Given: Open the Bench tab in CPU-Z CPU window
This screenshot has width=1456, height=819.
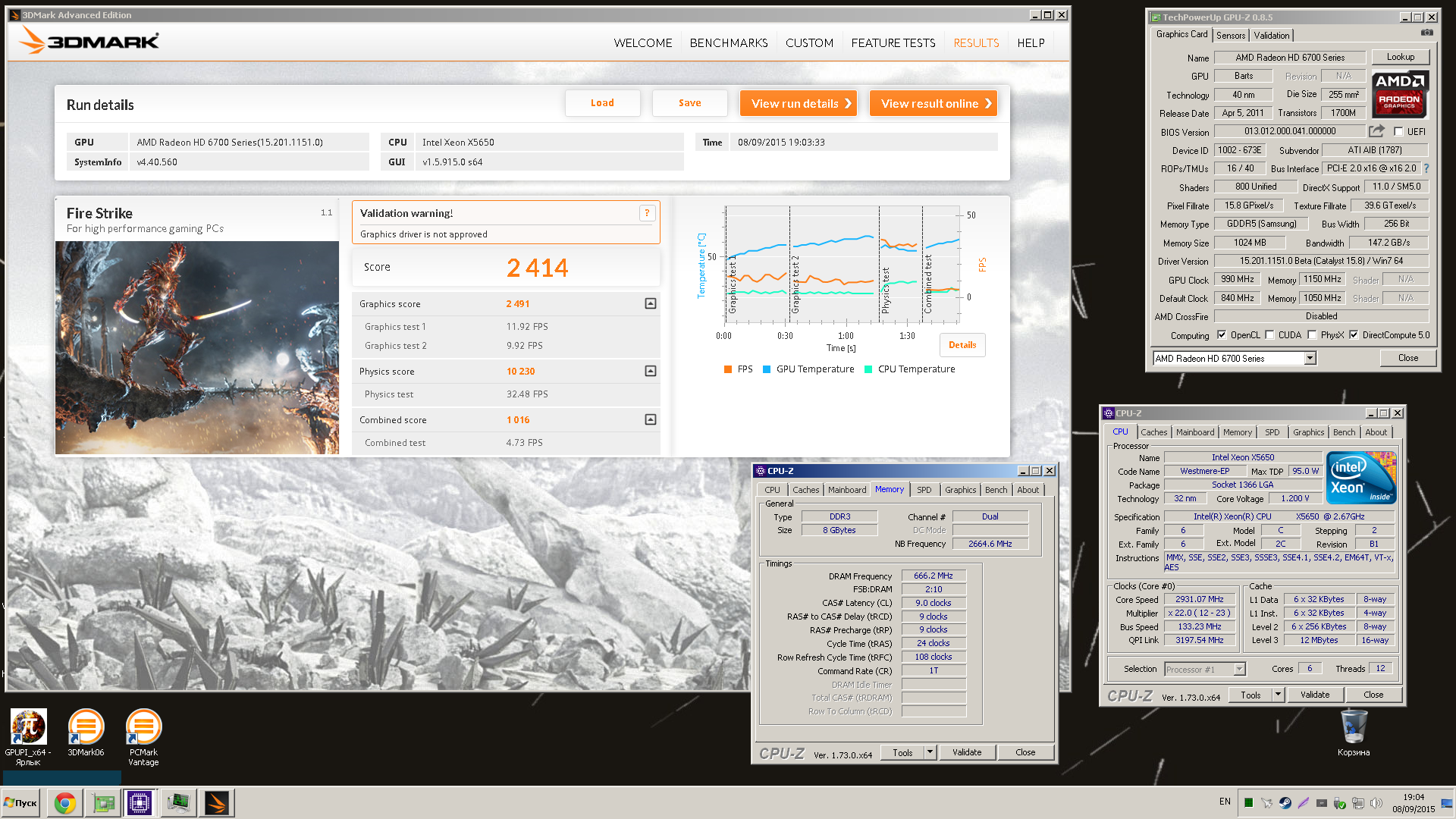Looking at the screenshot, I should 1344,432.
